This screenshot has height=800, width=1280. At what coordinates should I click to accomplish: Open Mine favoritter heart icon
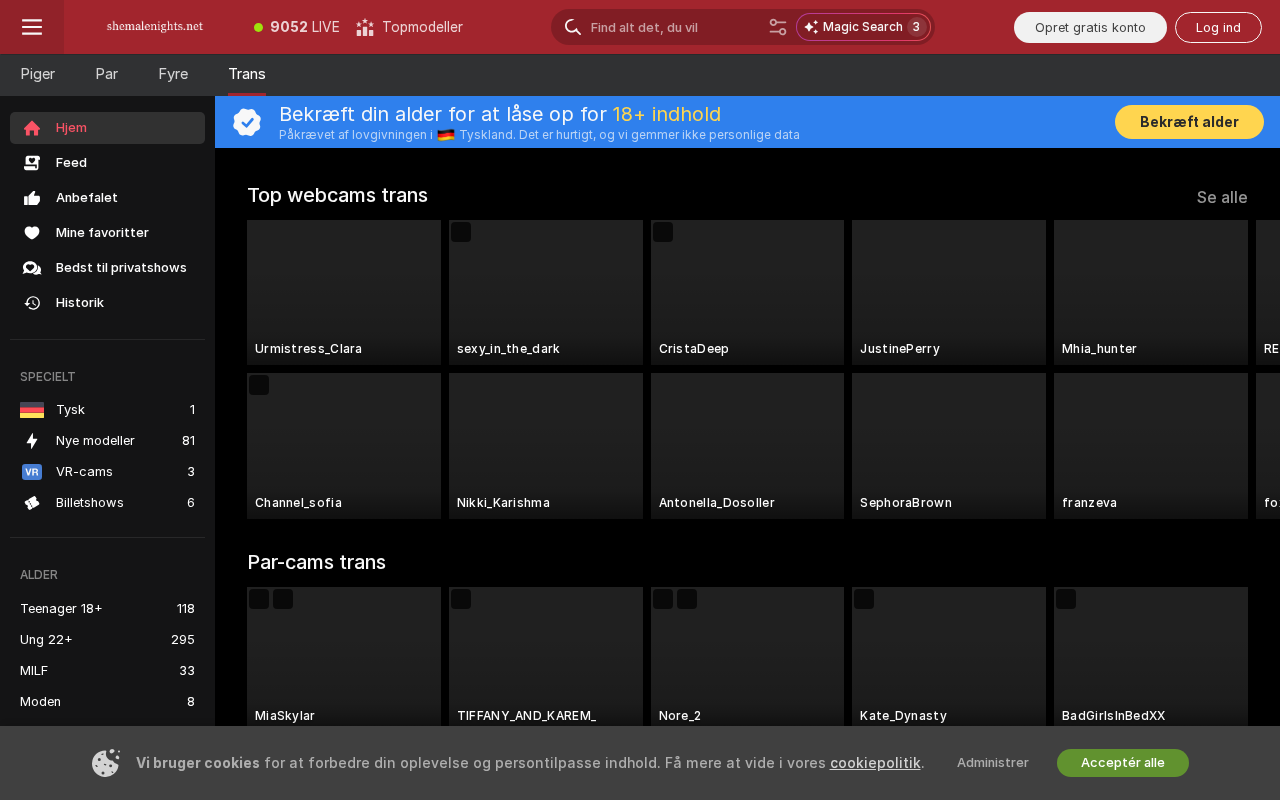click(32, 233)
